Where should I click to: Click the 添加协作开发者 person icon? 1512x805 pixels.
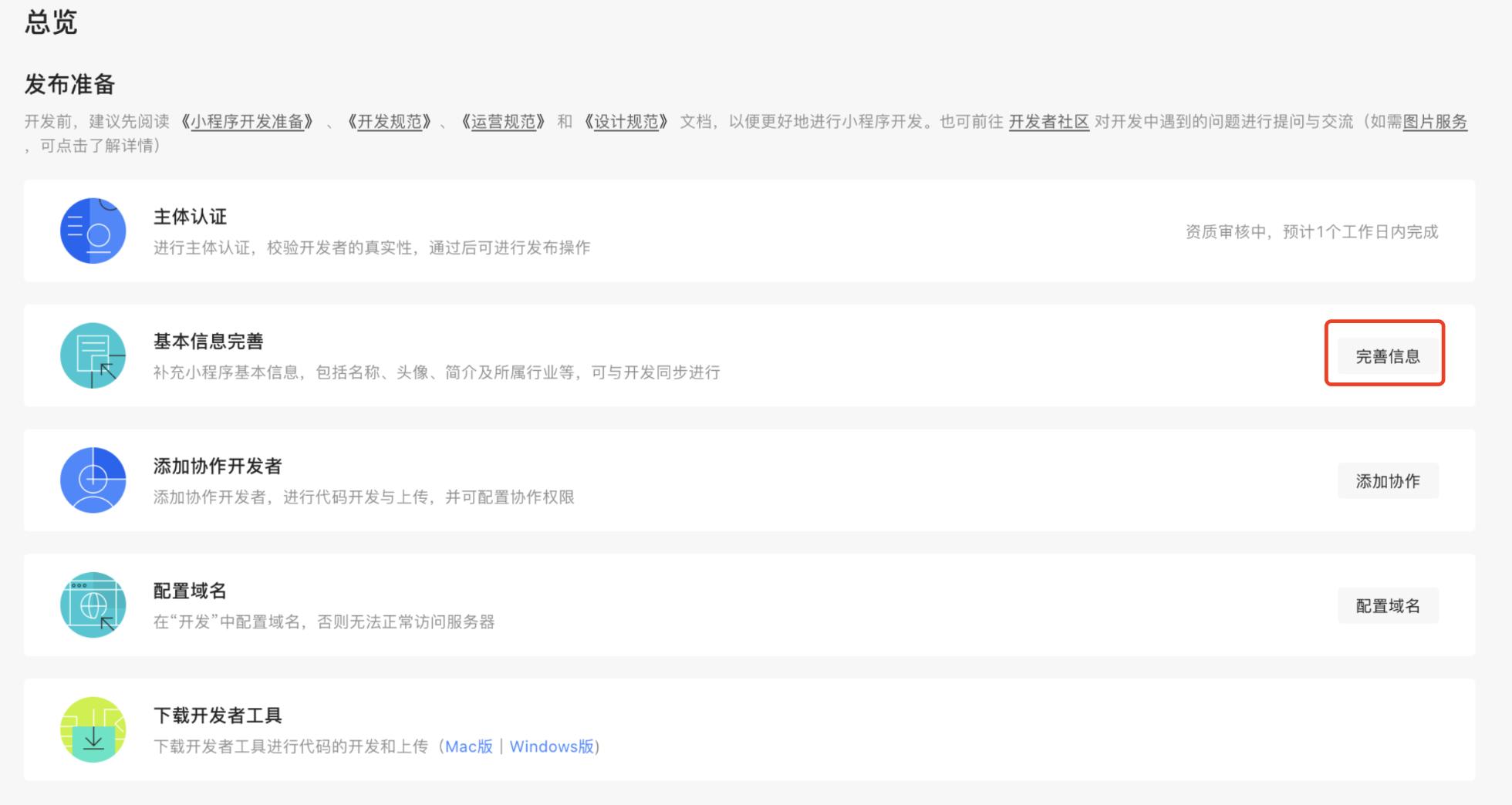point(93,480)
